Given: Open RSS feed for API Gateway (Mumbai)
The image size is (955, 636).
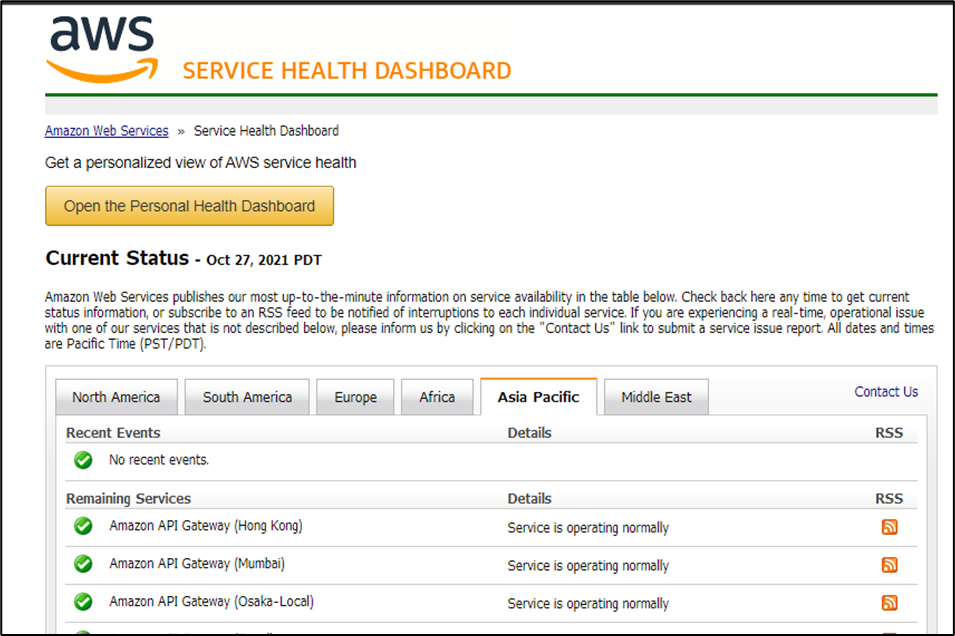Looking at the screenshot, I should 889,565.
